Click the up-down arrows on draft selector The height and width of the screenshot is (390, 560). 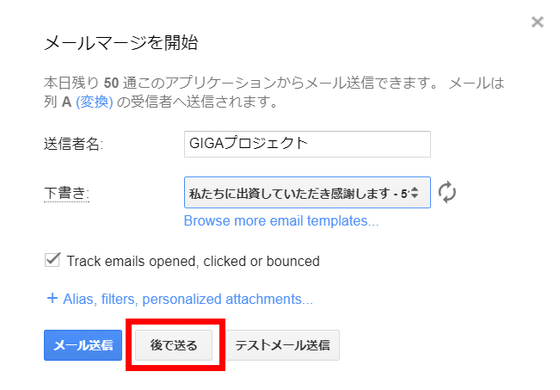[414, 193]
